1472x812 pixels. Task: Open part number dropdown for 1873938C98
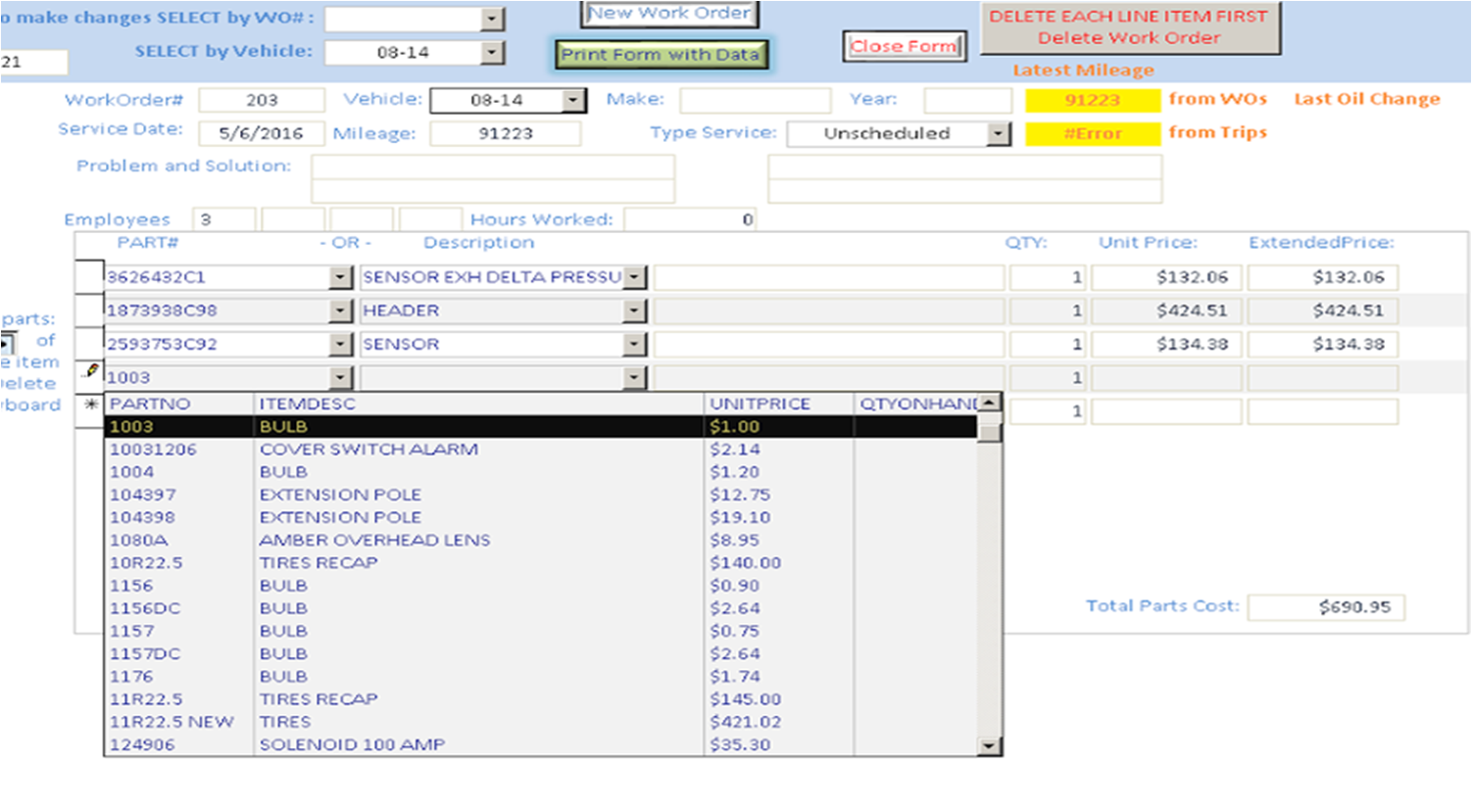pyautogui.click(x=340, y=310)
